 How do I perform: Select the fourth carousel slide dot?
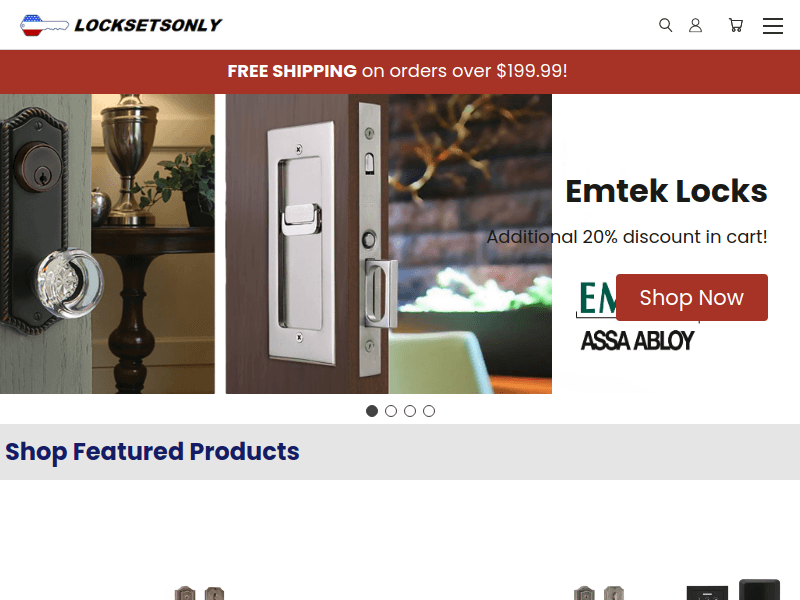coord(429,411)
